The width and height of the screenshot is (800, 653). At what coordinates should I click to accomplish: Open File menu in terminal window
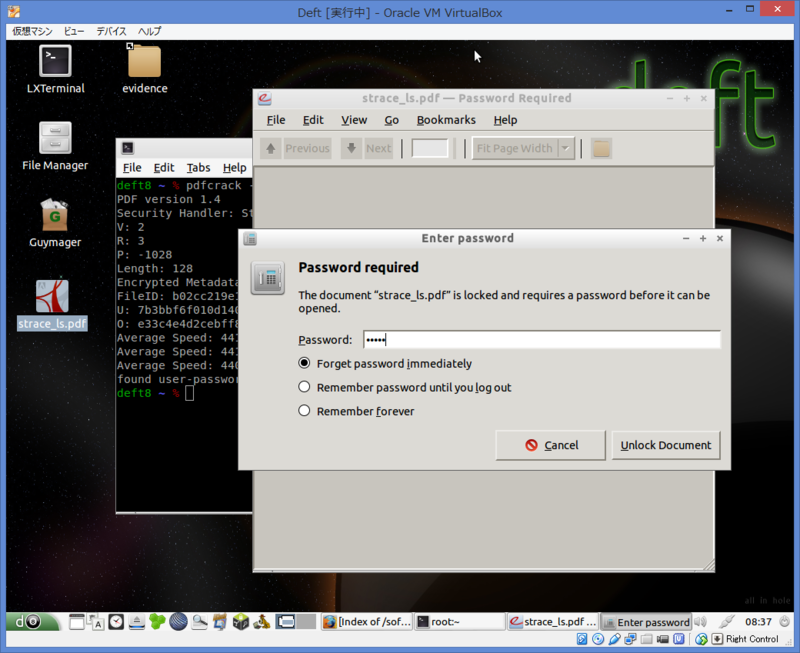click(132, 168)
